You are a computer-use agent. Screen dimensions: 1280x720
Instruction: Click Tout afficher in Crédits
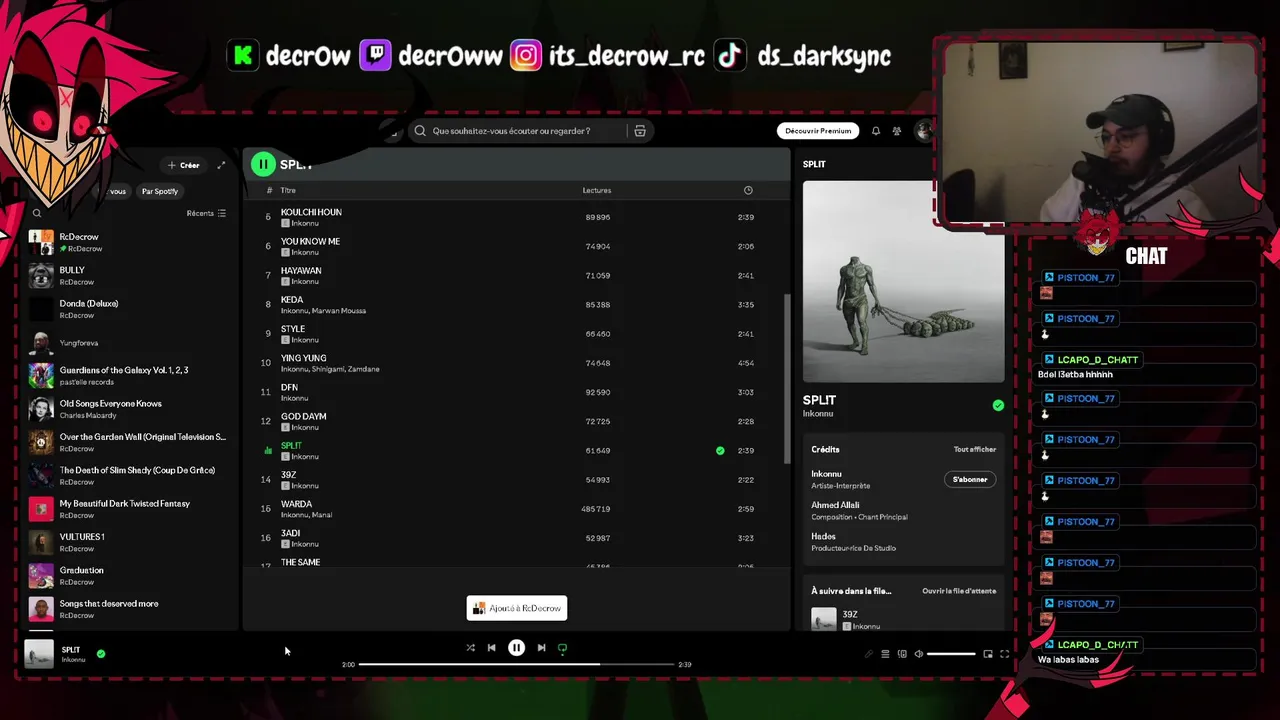tap(975, 450)
